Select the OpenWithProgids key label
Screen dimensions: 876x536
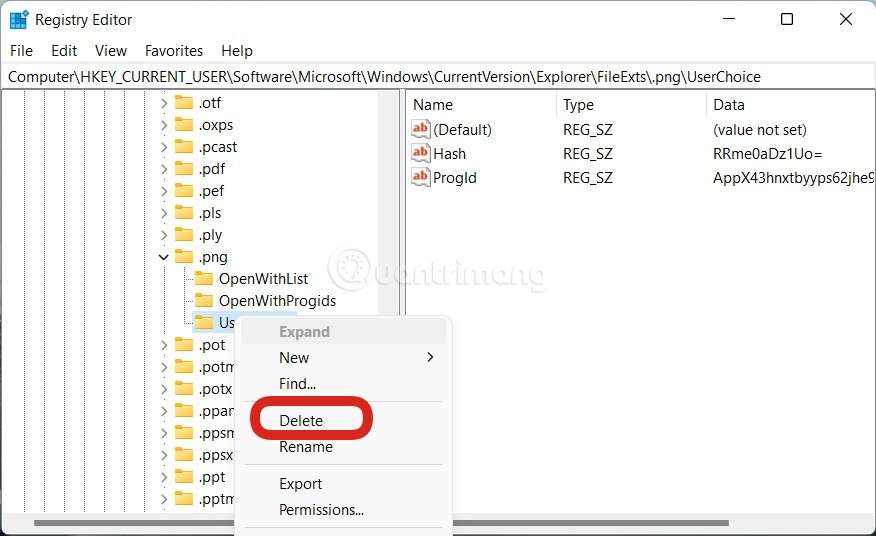pyautogui.click(x=277, y=301)
